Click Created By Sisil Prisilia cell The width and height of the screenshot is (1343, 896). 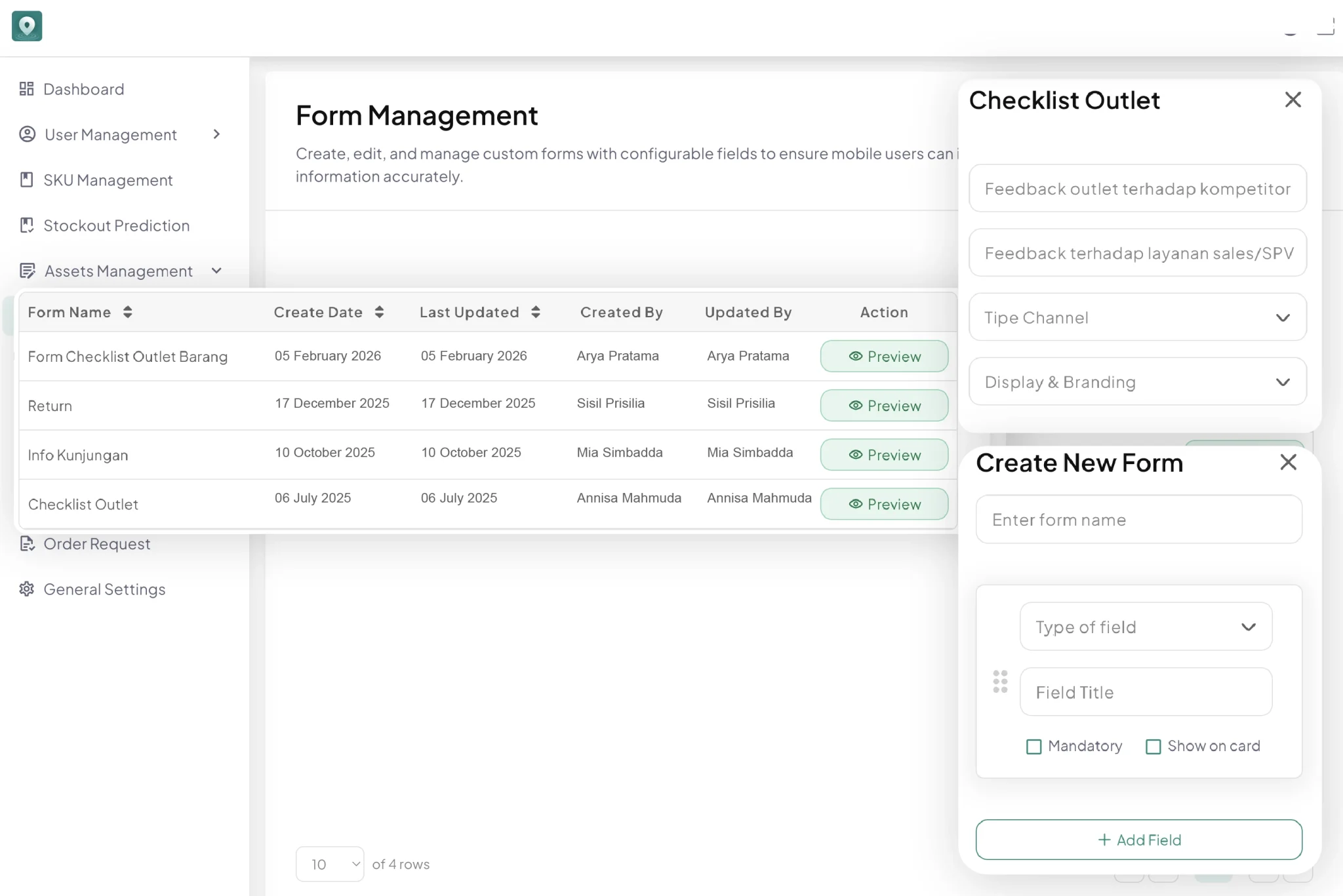(x=611, y=403)
